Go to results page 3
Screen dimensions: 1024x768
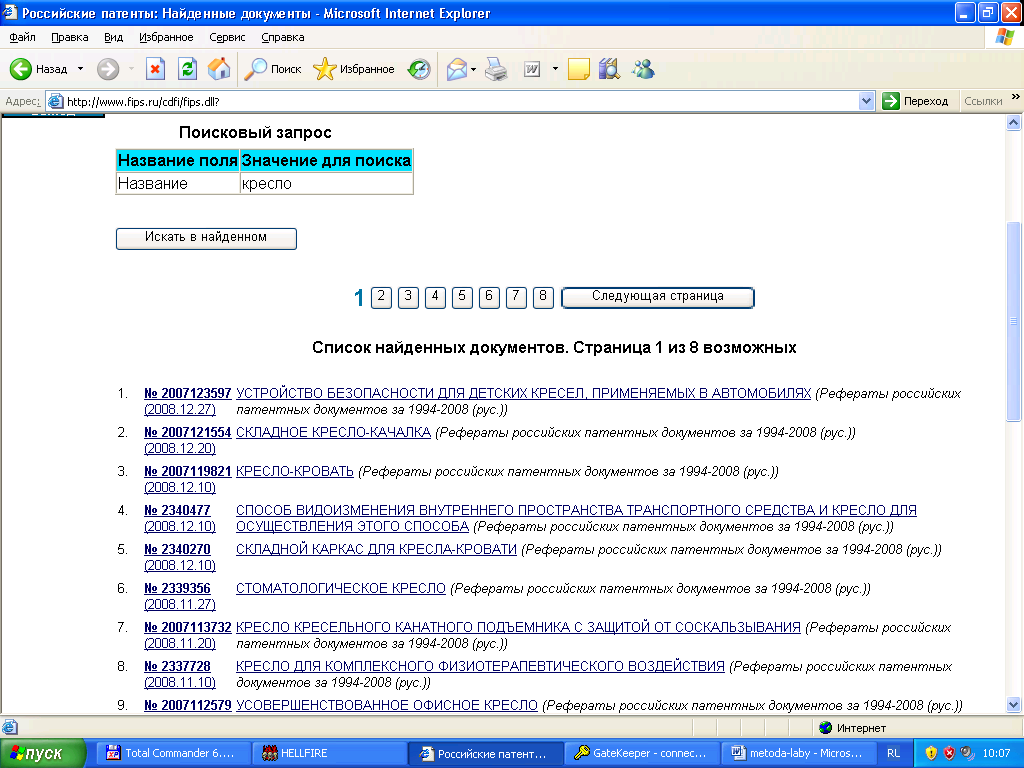click(x=408, y=297)
